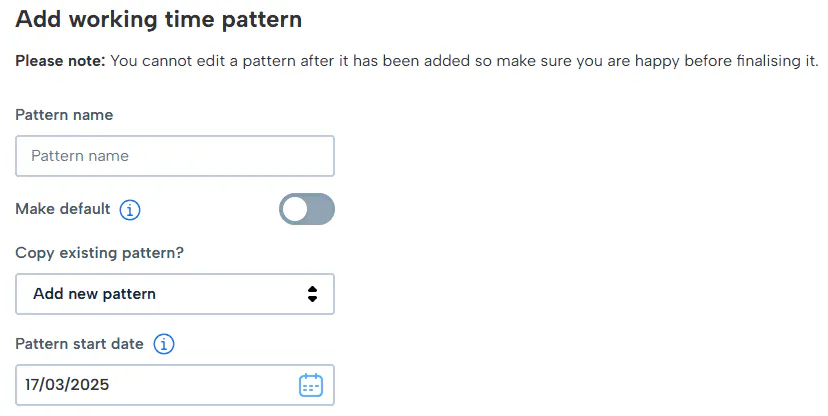Screen dimensions: 828x416
Task: Focus the Pattern name text field
Action: [175, 156]
